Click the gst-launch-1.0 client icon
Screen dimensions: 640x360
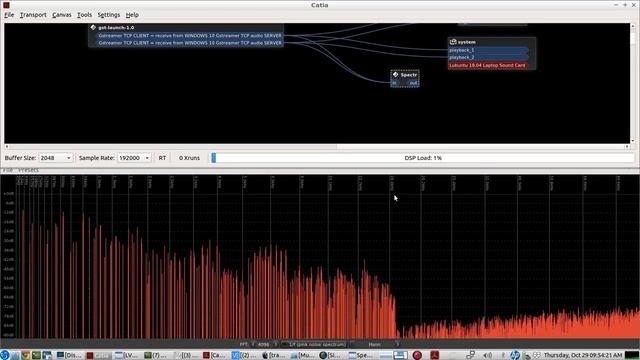(x=93, y=27)
